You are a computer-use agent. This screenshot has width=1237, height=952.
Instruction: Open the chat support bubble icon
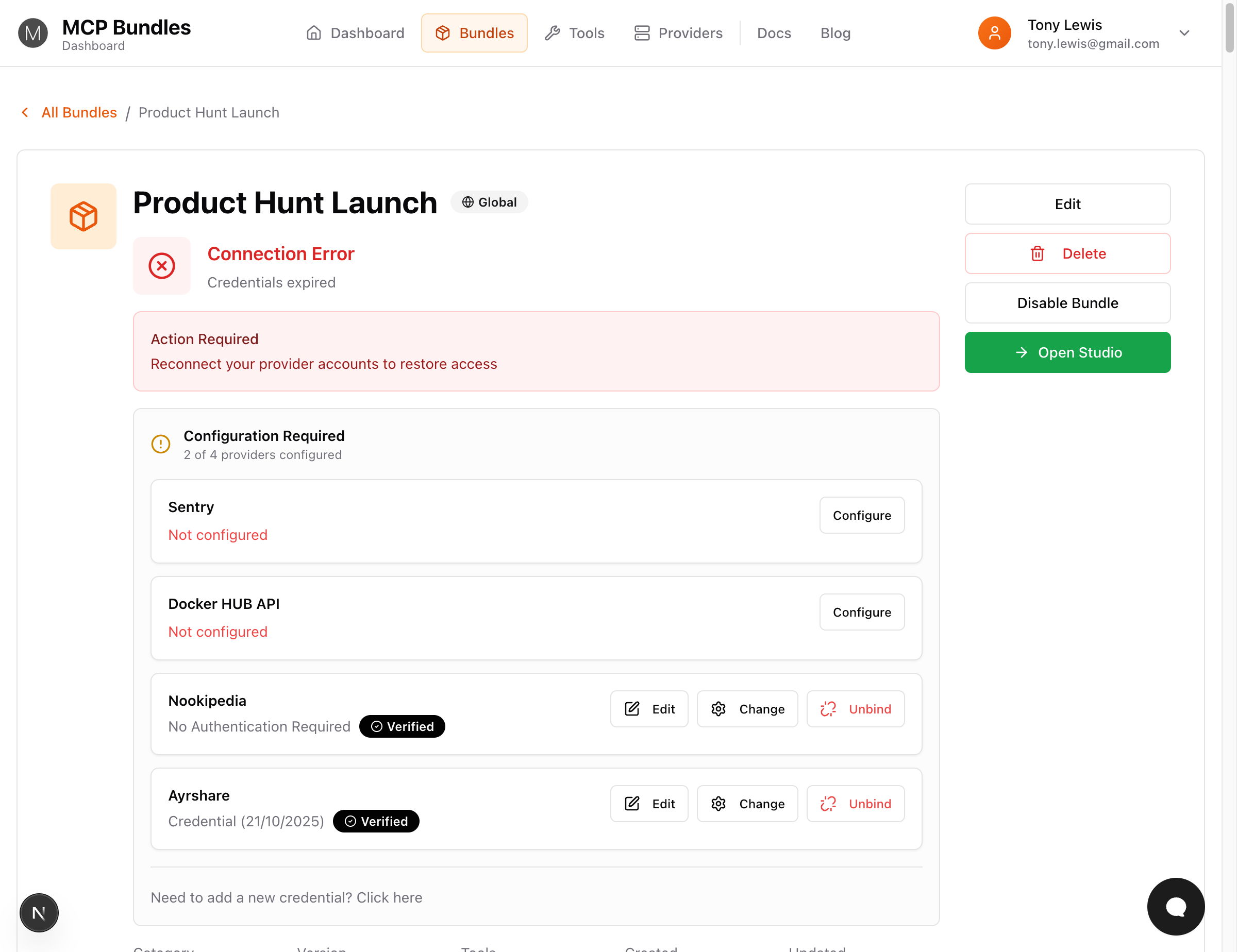pos(1175,907)
